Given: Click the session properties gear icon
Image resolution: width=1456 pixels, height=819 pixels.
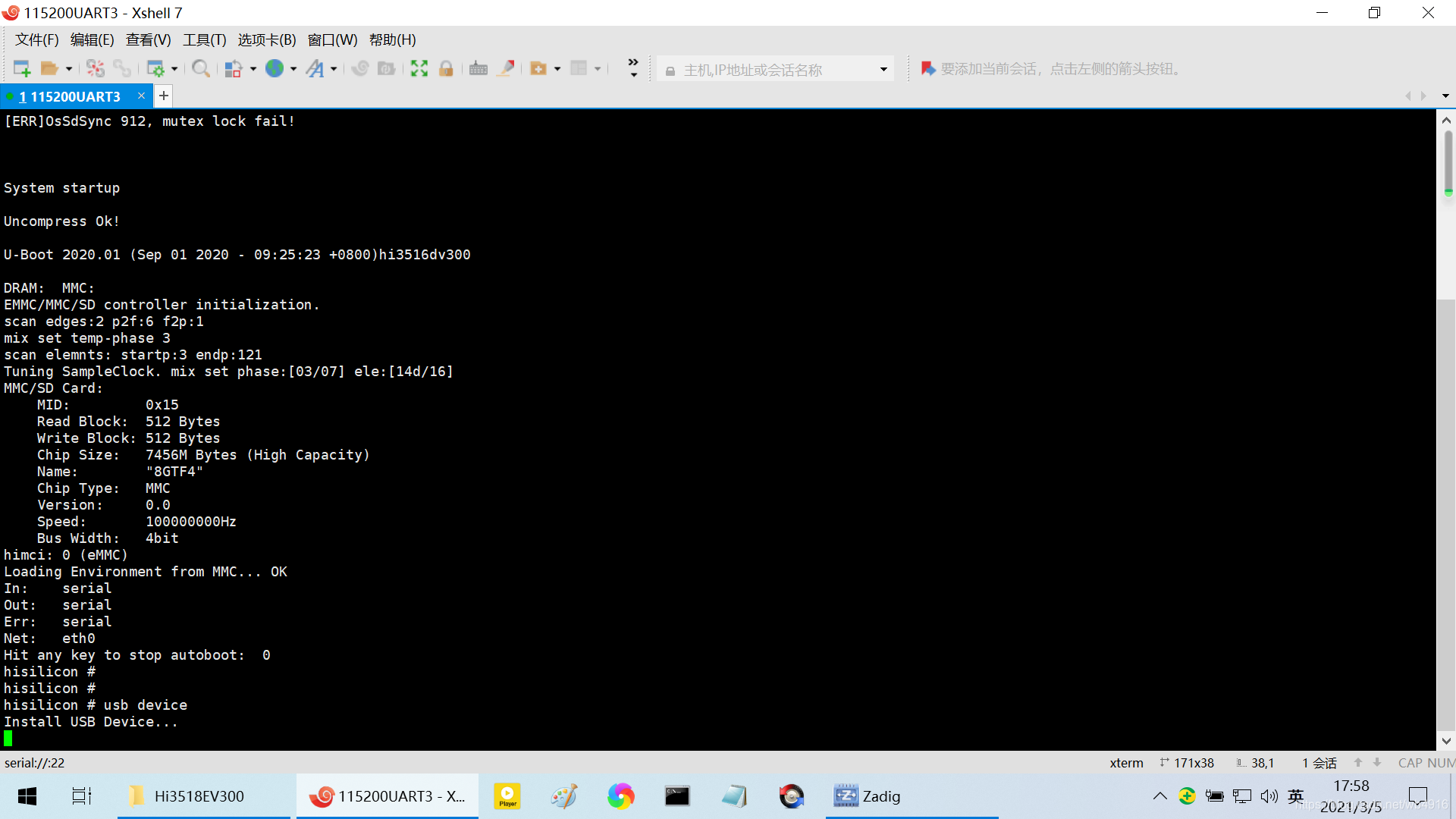Looking at the screenshot, I should click(x=155, y=69).
